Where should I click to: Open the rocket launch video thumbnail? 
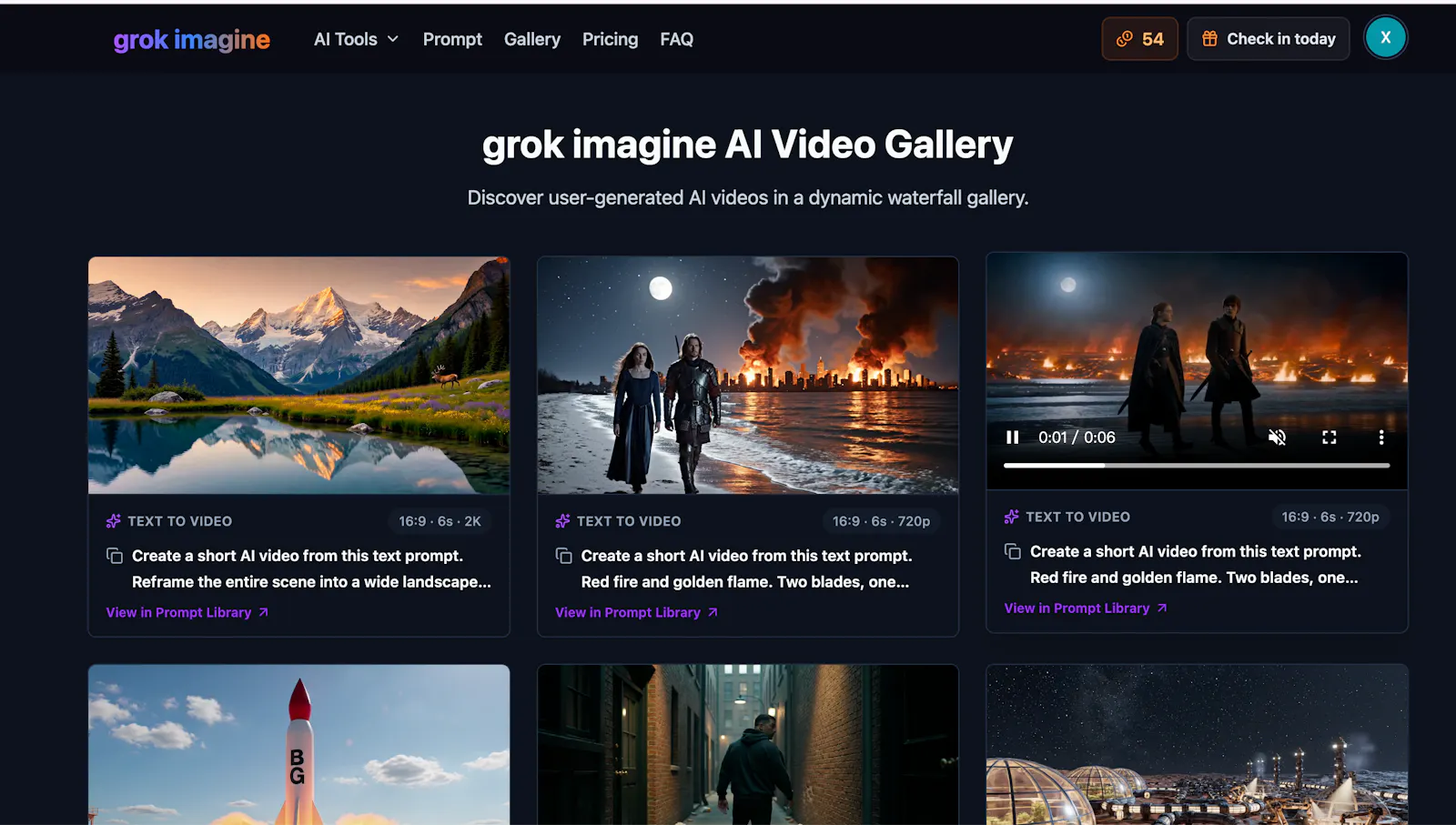pyautogui.click(x=298, y=745)
